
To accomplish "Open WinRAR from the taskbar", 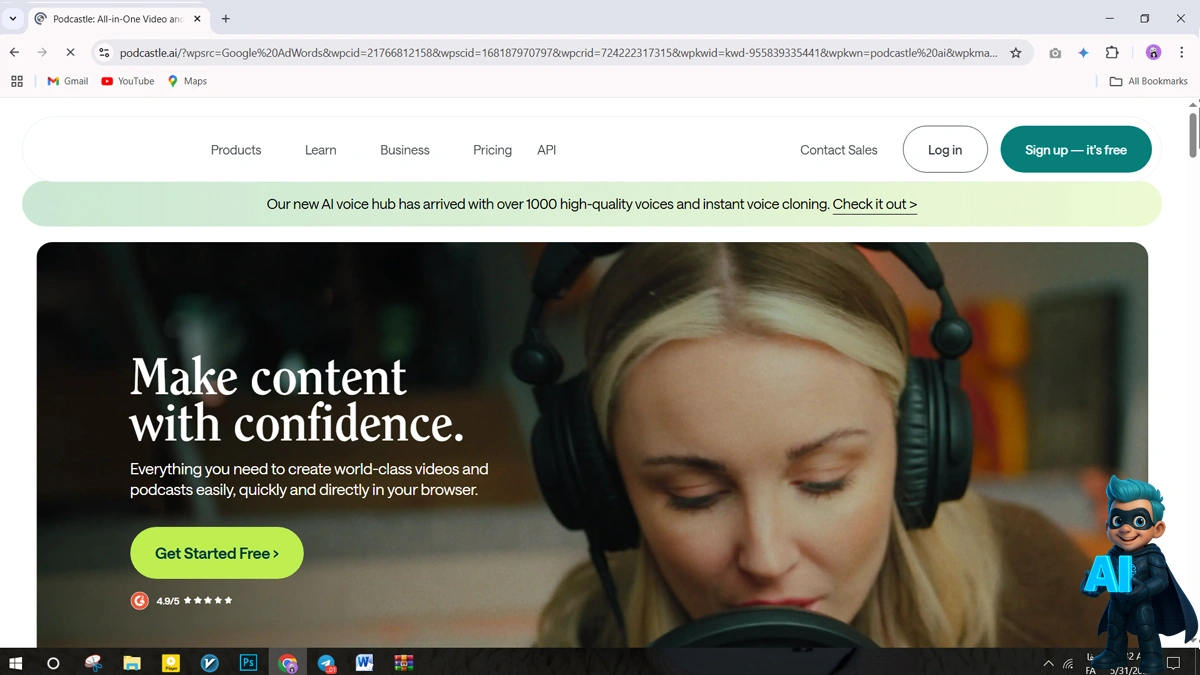I will point(403,663).
